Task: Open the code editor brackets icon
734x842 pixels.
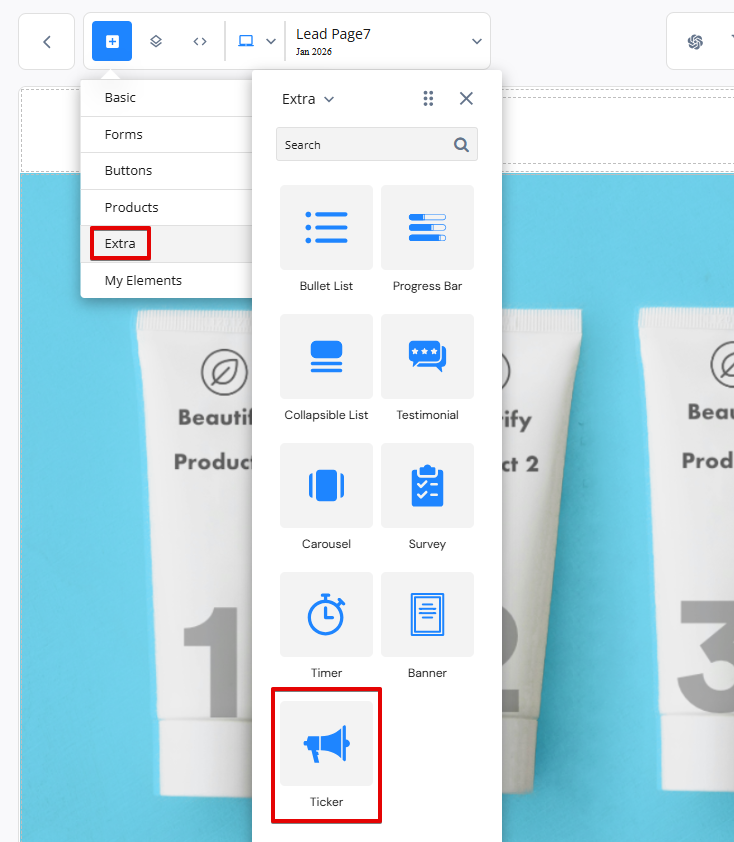Action: (x=200, y=42)
